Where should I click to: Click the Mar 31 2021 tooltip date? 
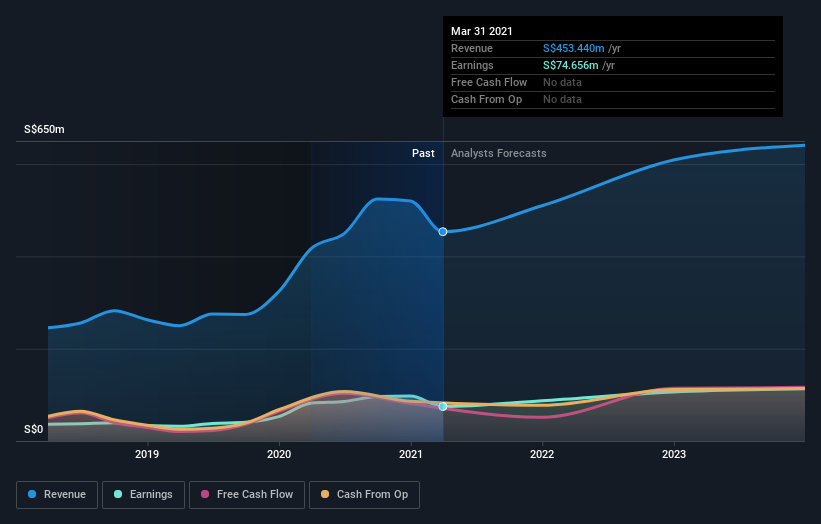(x=482, y=31)
